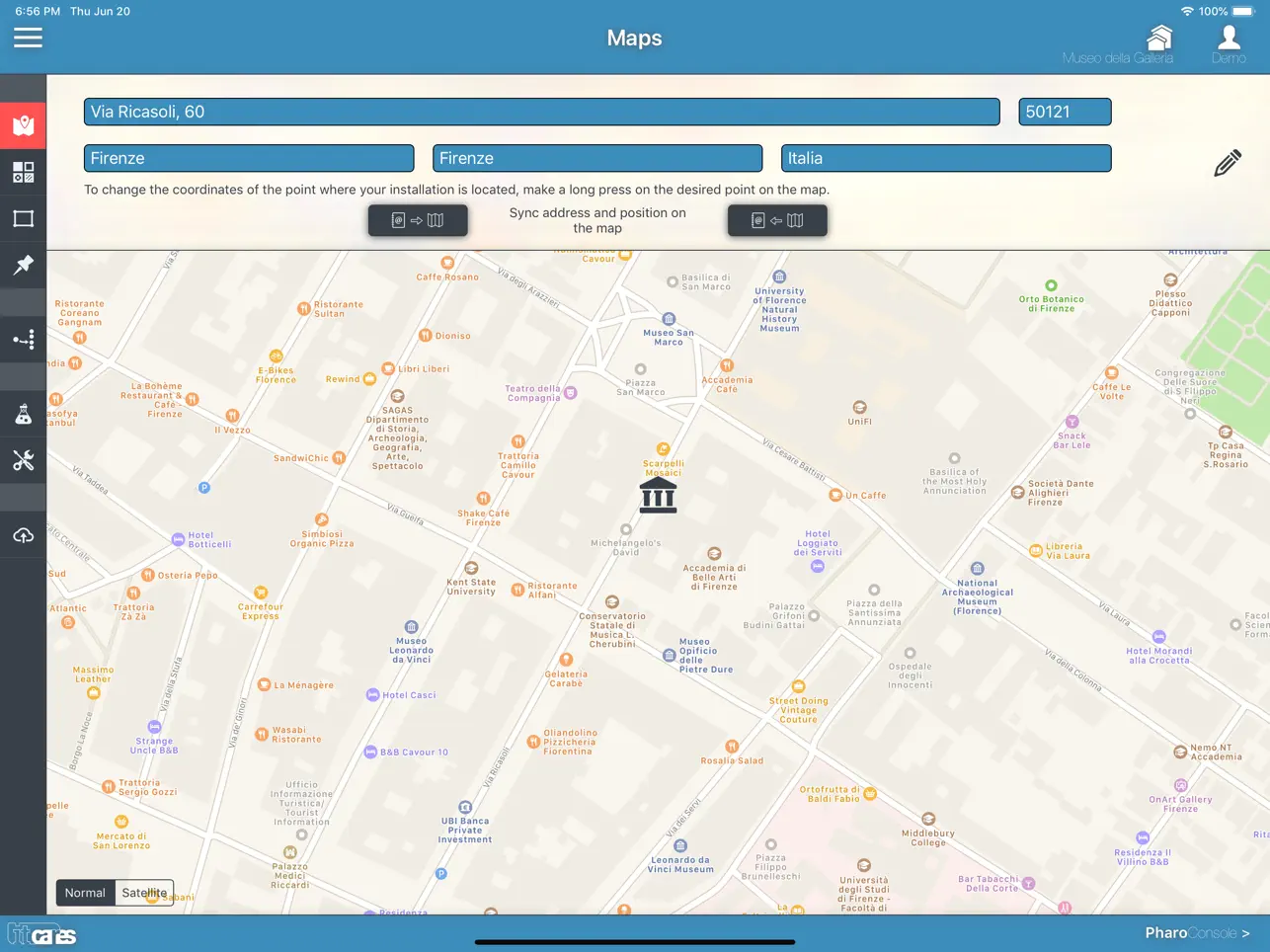The width and height of the screenshot is (1270, 952).
Task: Select Museo San Marco map pin
Action: click(x=669, y=319)
